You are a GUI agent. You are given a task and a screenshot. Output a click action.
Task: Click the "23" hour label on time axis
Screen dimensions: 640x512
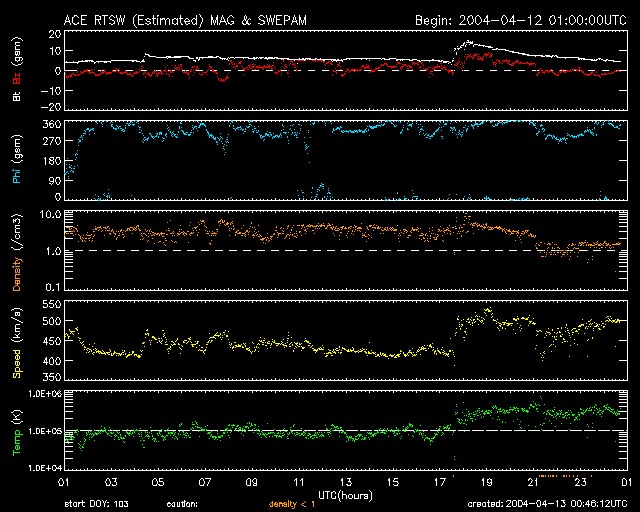580,482
